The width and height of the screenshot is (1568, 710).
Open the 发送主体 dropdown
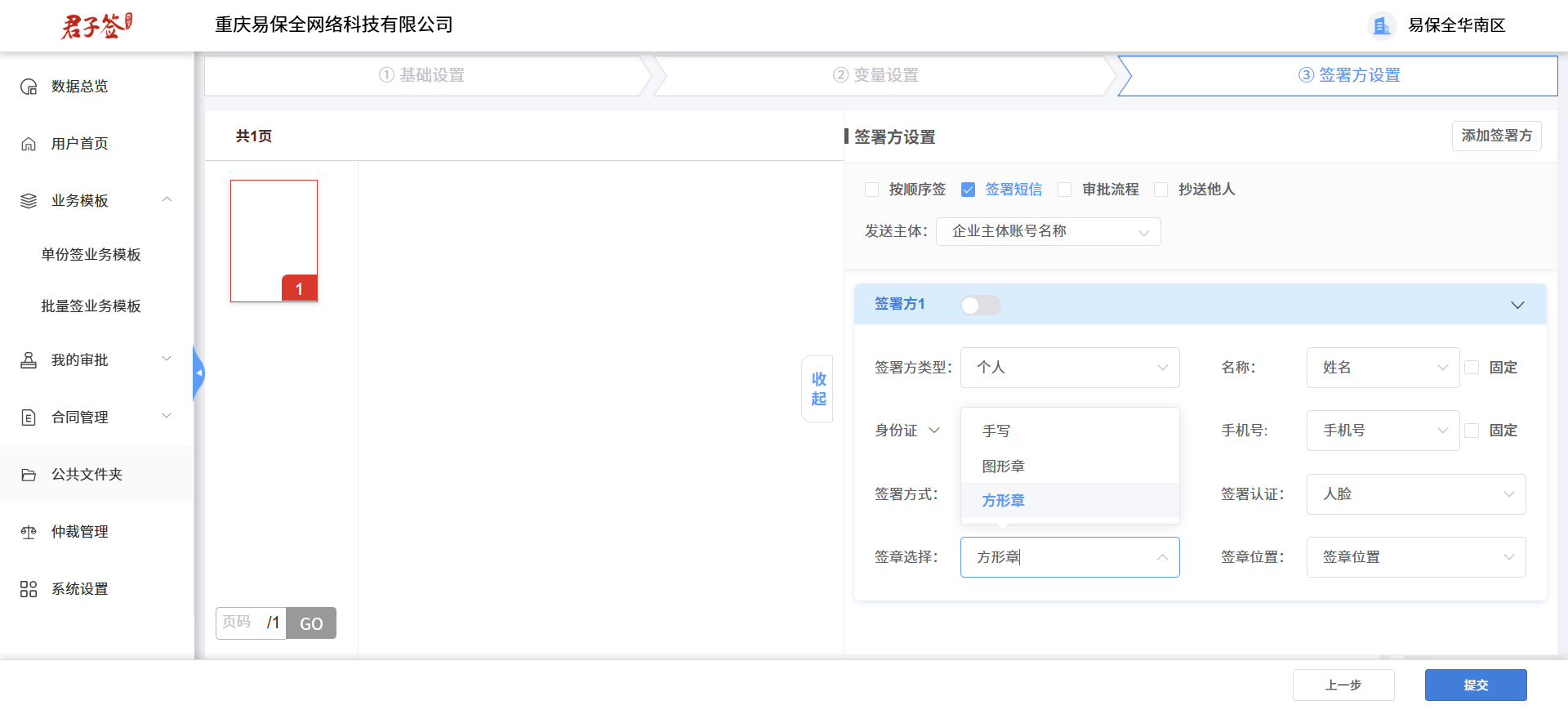pos(1048,232)
